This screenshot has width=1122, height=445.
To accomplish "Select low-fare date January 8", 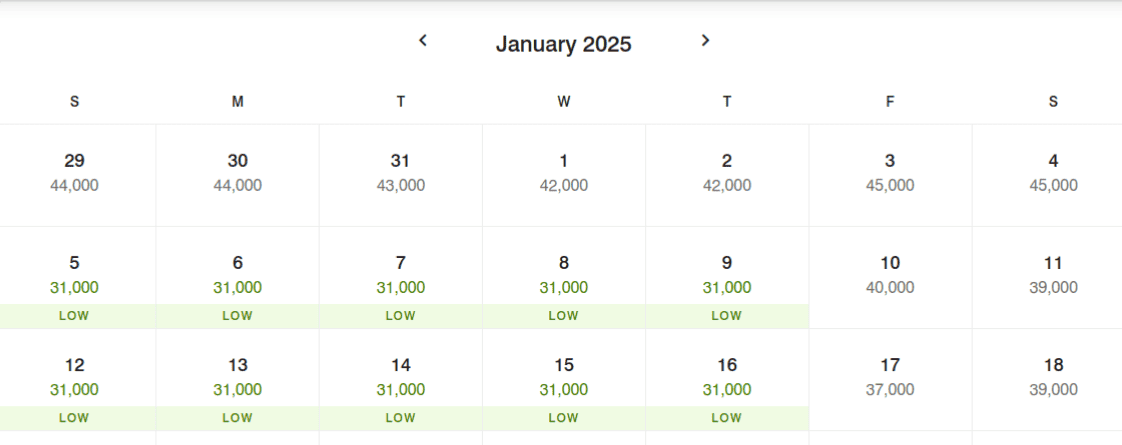I will (x=564, y=278).
